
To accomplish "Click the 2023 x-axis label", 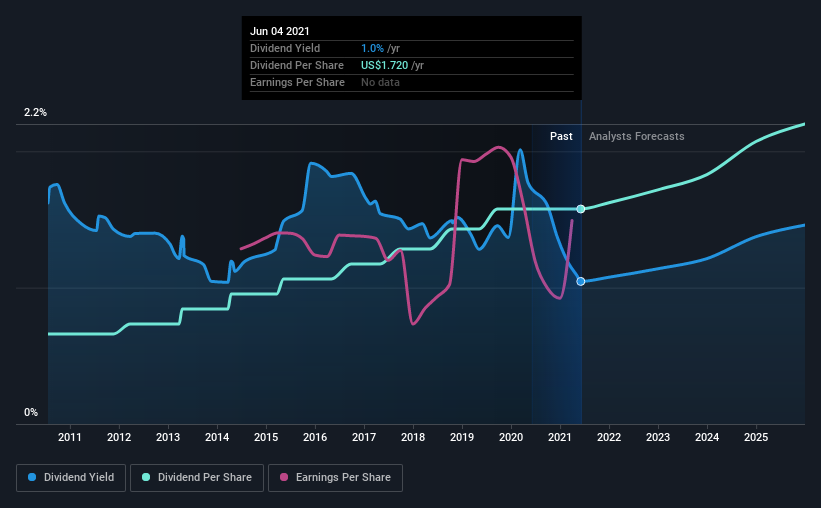I will [x=658, y=437].
